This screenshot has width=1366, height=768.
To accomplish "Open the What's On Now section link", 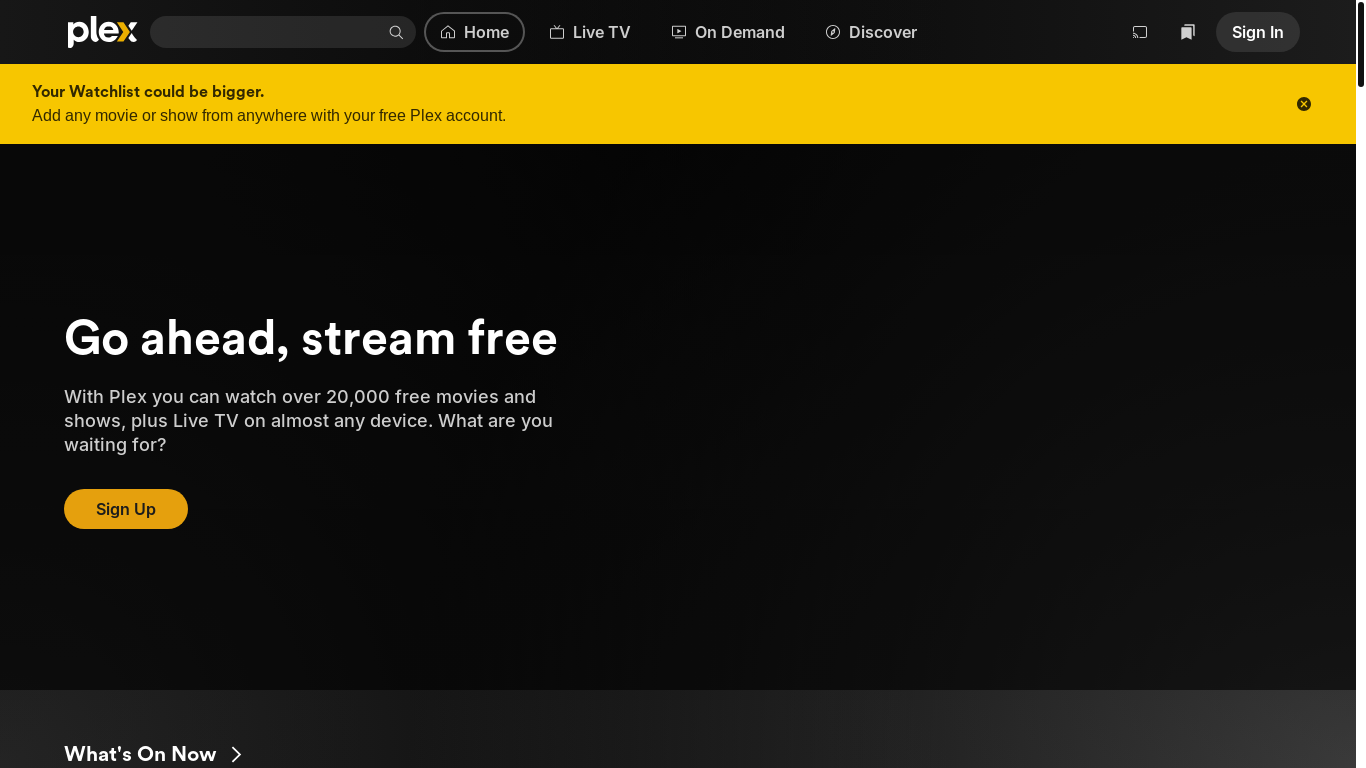I will (140, 754).
